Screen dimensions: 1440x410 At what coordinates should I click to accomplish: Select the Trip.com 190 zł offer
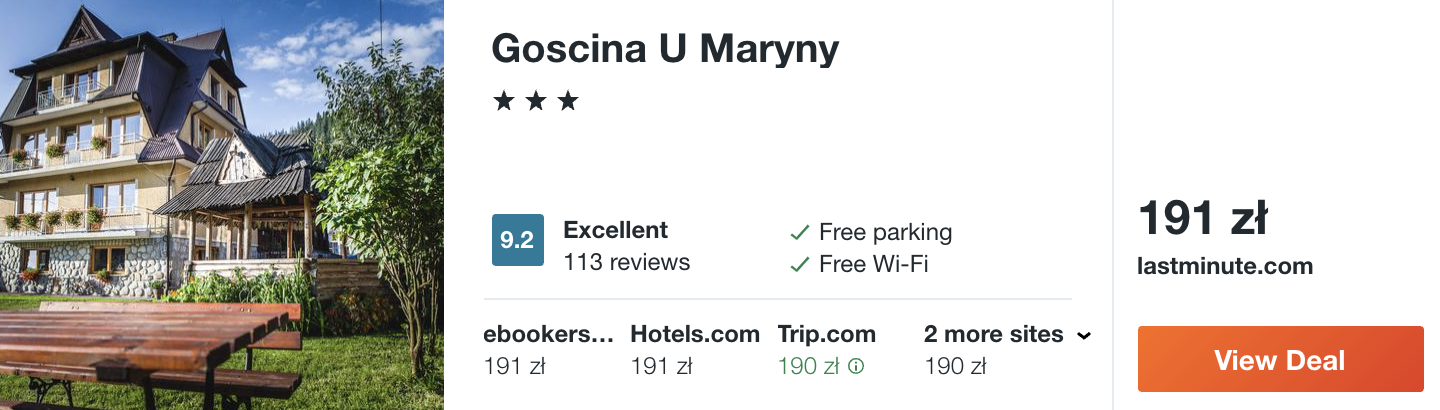point(827,350)
